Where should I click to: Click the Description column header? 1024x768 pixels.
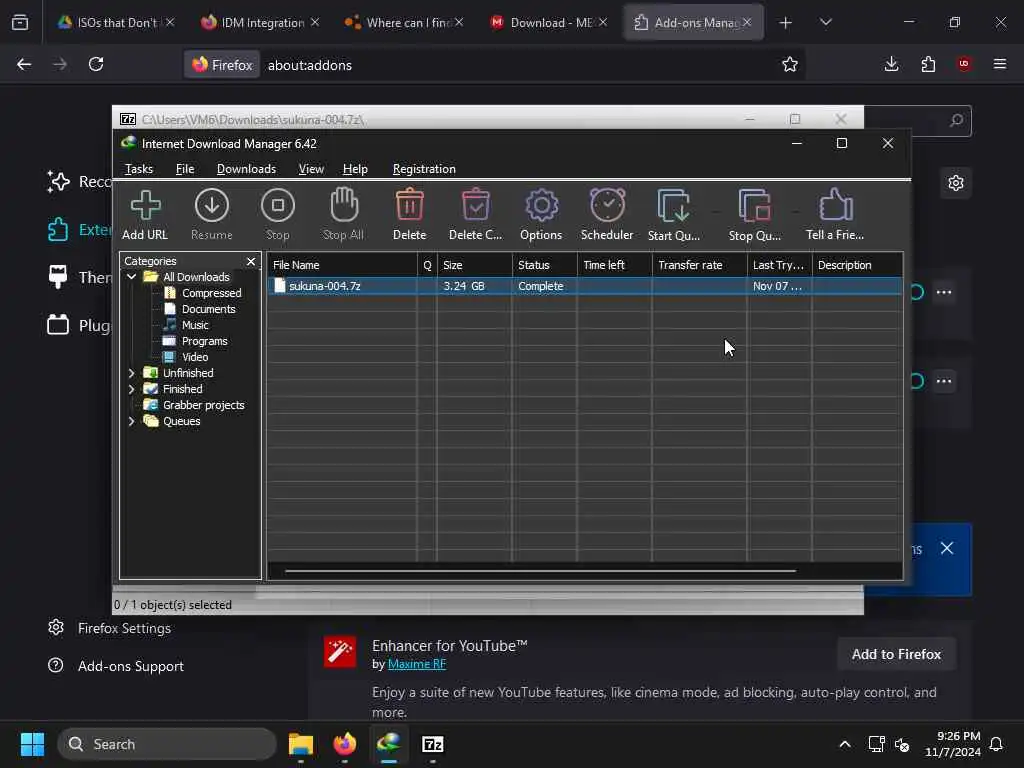coord(857,265)
